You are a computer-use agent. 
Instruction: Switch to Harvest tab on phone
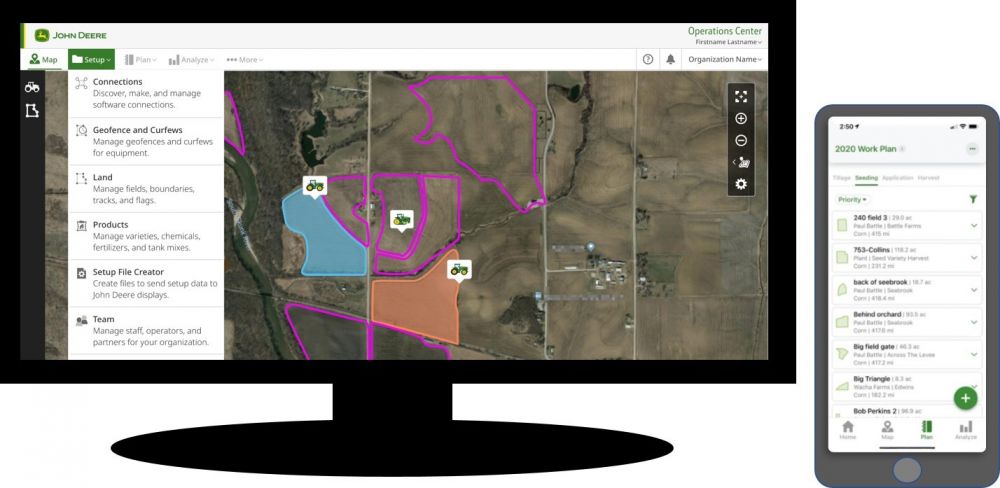[928, 178]
